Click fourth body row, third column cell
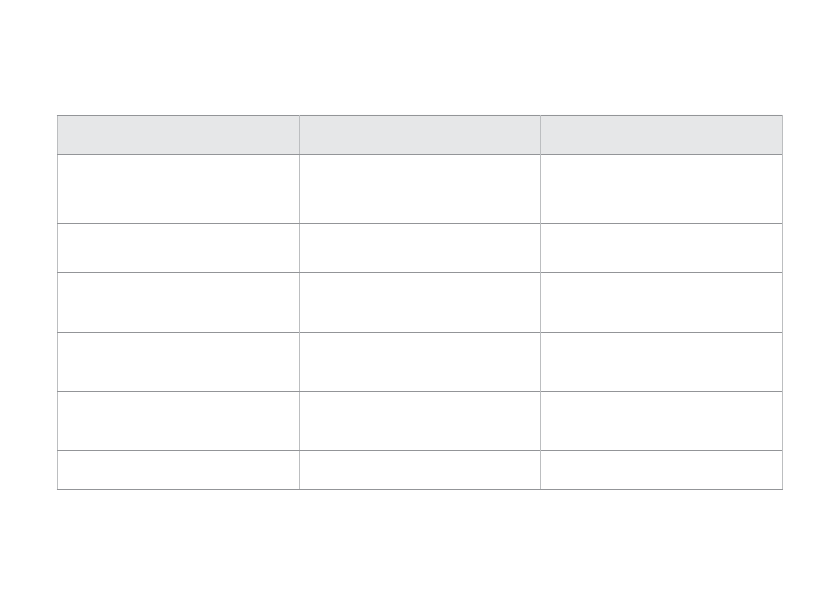This screenshot has width=839, height=595. [x=661, y=362]
